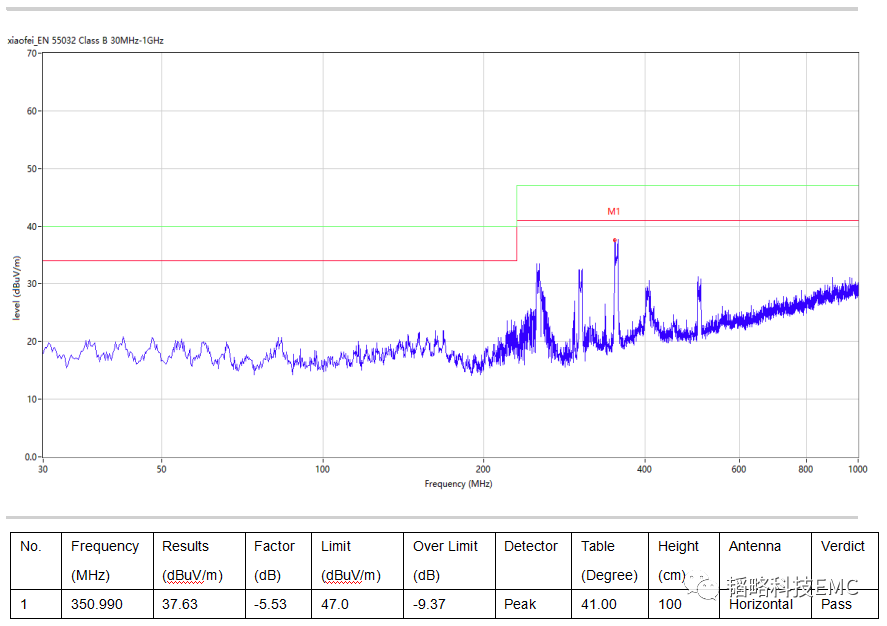This screenshot has width=887, height=626.
Task: Click the chart title xiaofei_EN 55032 Class B
Action: (x=85, y=41)
